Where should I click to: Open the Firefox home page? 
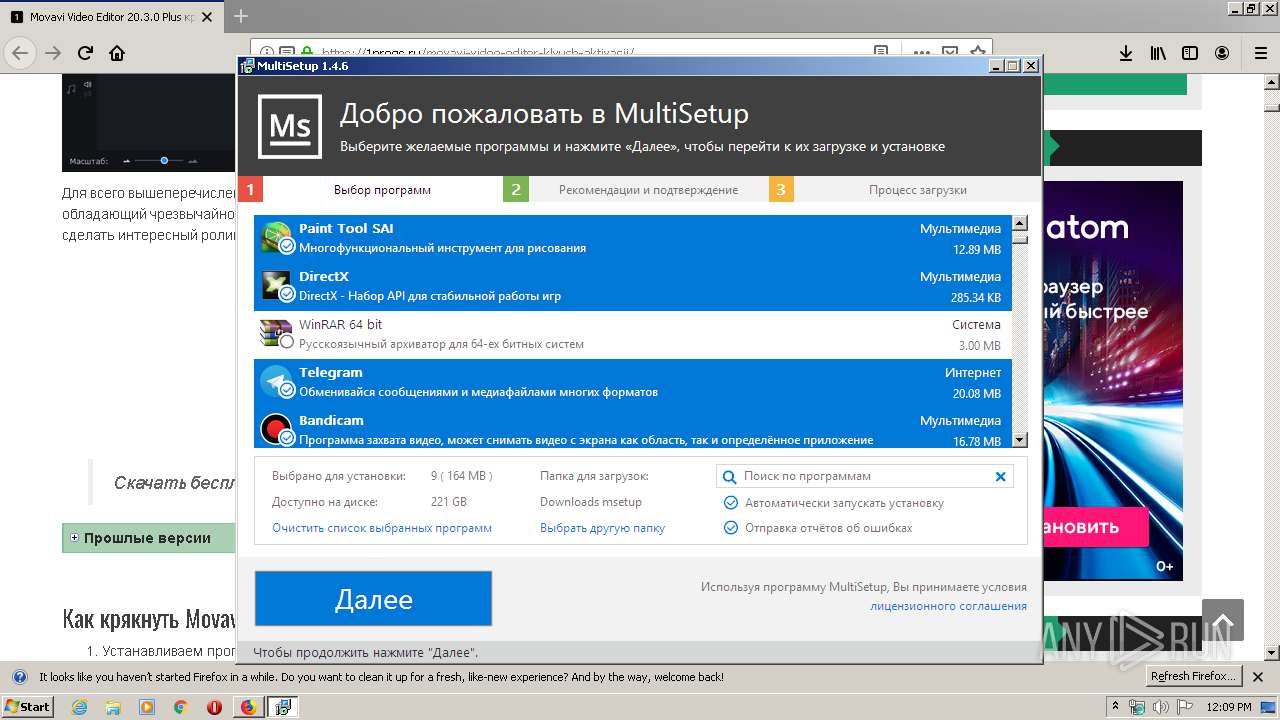click(x=117, y=53)
